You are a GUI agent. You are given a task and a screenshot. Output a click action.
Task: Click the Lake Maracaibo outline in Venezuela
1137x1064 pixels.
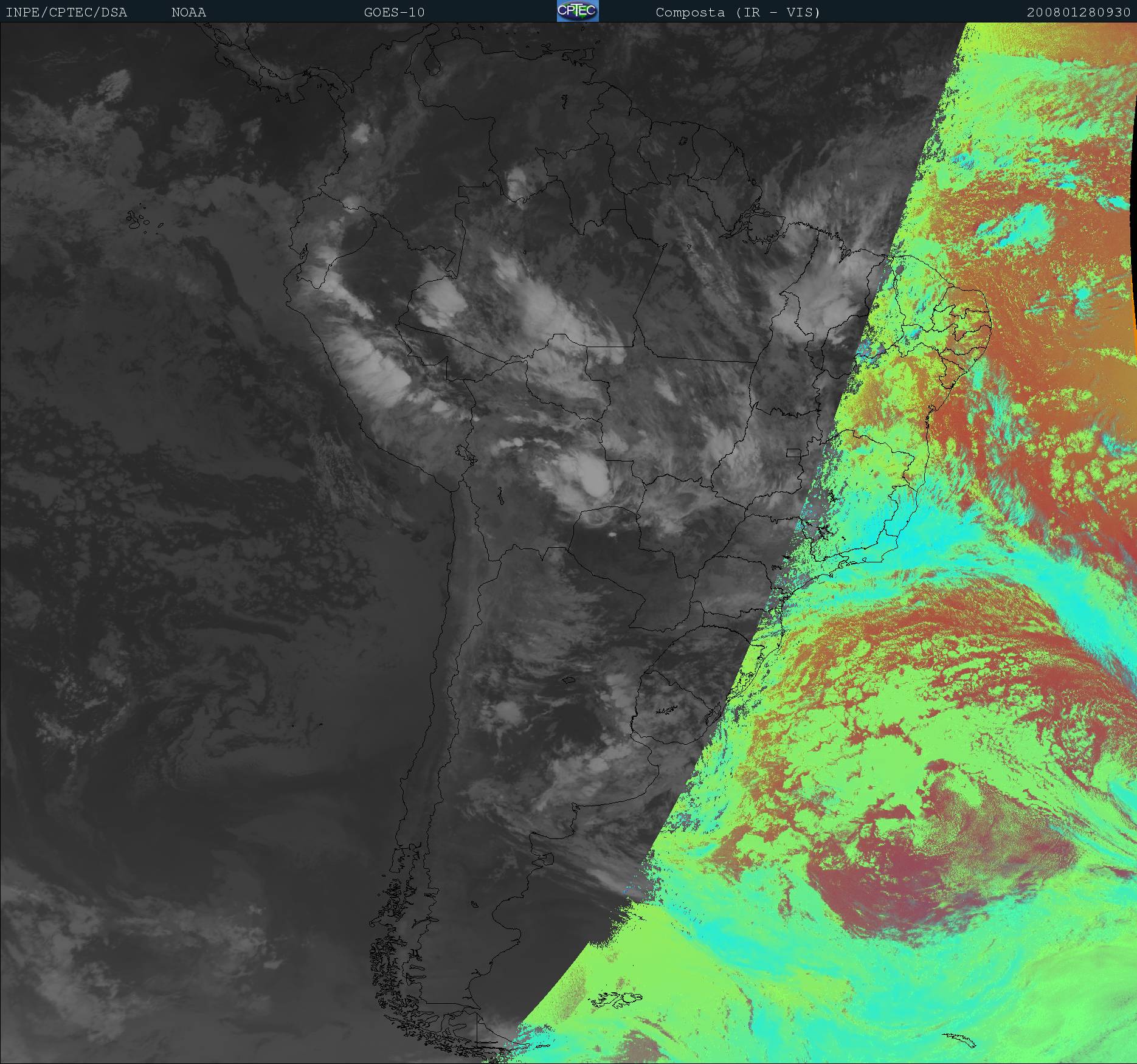click(x=432, y=64)
